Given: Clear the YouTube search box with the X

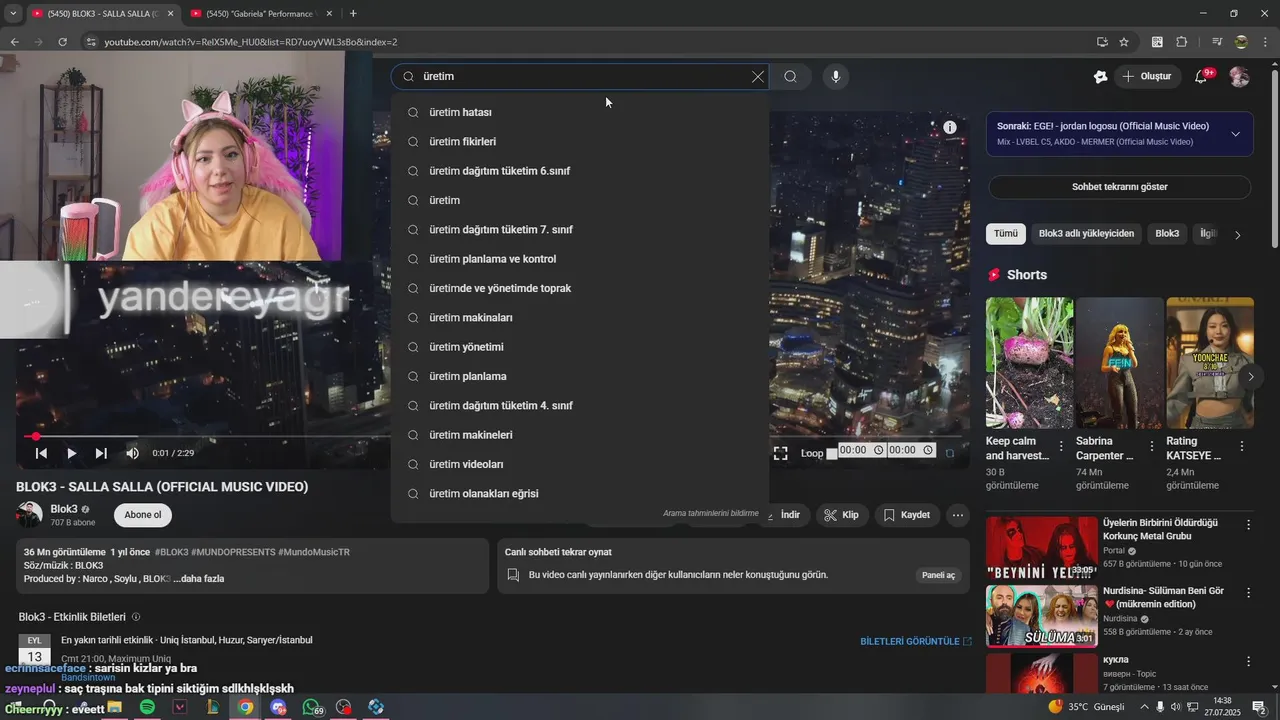Looking at the screenshot, I should [x=758, y=76].
